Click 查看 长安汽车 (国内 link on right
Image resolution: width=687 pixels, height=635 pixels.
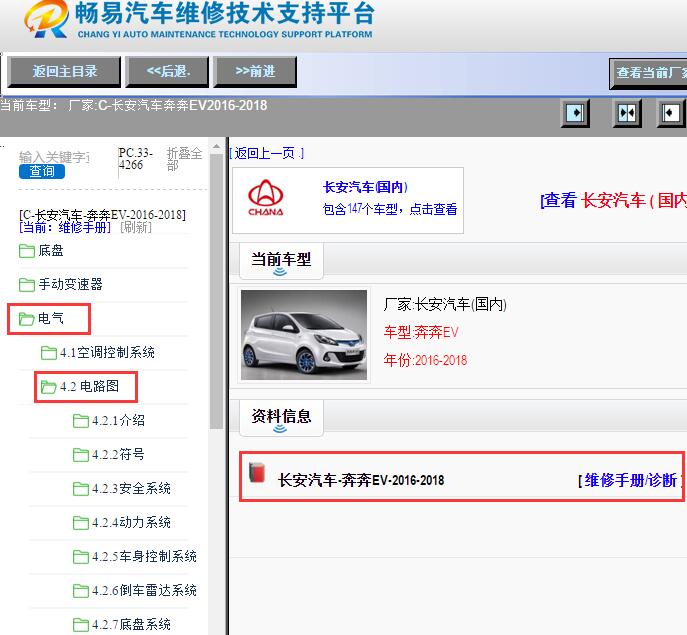point(613,201)
